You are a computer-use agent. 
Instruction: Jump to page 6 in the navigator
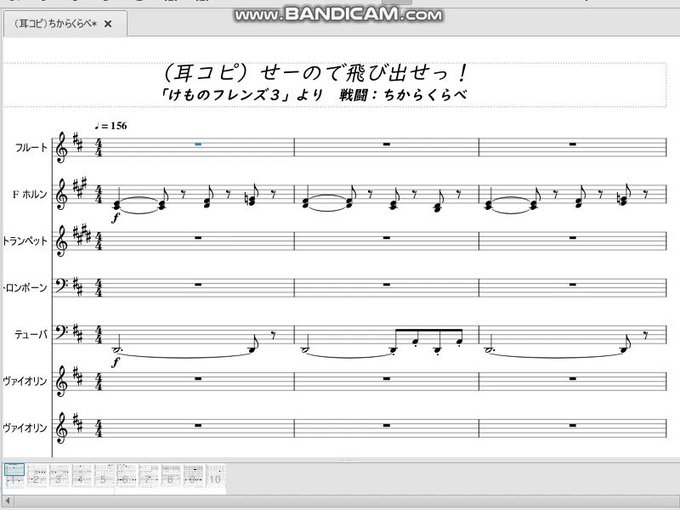tap(126, 476)
